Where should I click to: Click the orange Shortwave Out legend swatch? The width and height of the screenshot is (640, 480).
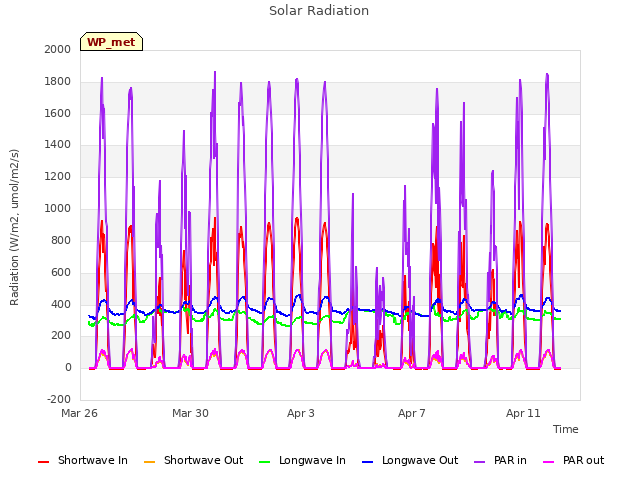click(x=150, y=462)
